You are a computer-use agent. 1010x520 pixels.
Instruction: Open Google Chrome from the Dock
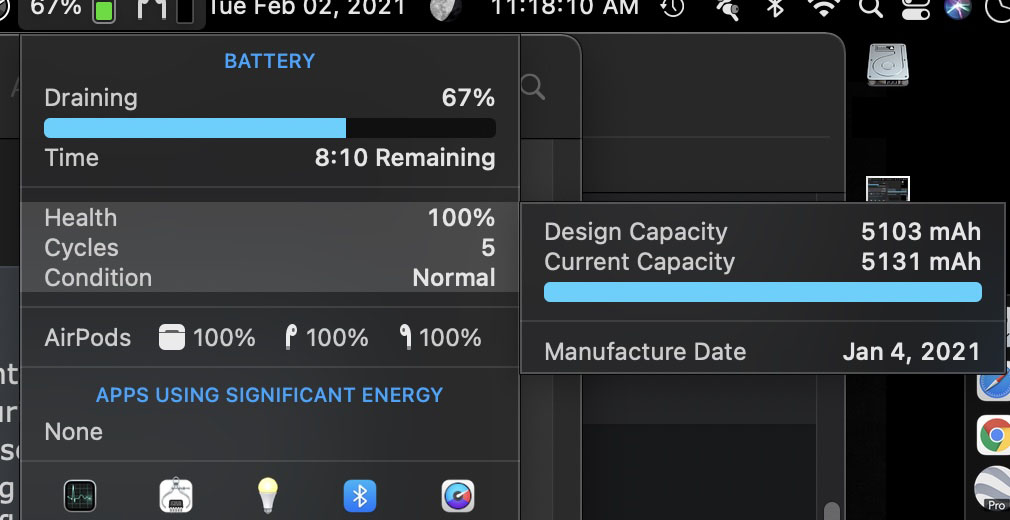click(993, 435)
